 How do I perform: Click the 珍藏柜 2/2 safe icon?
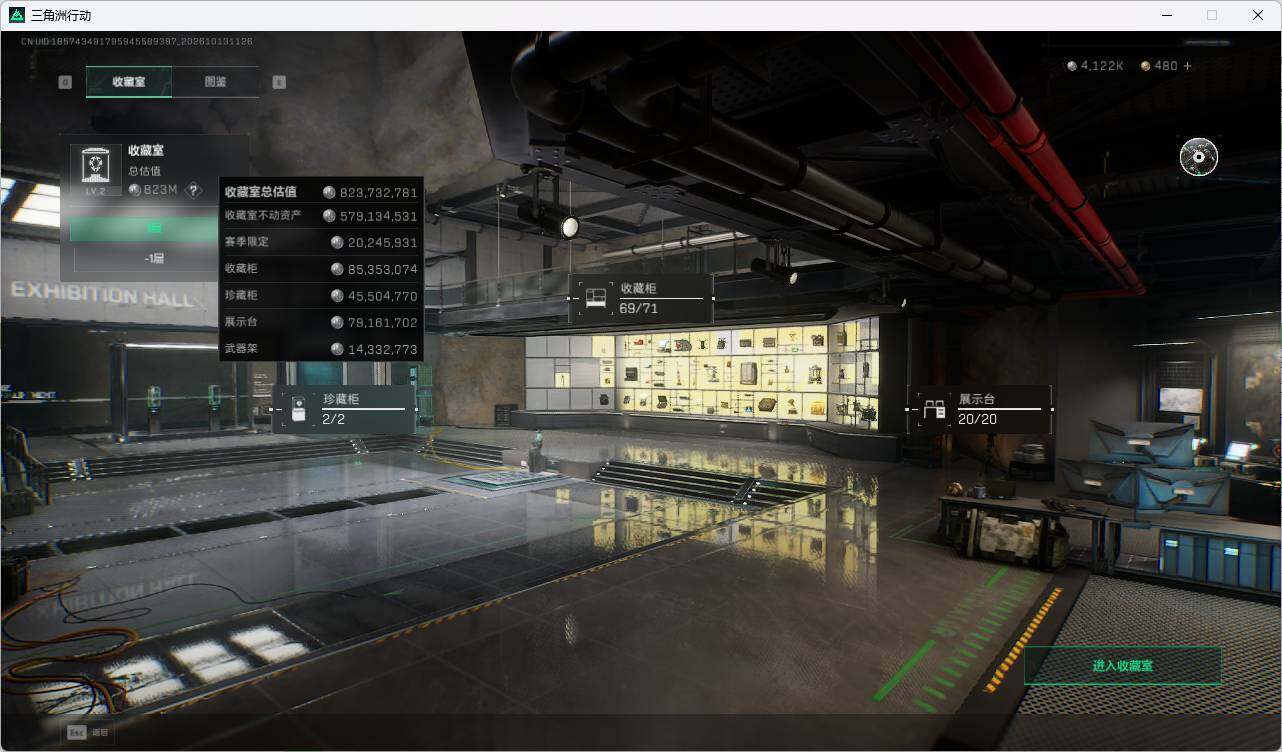(x=298, y=409)
